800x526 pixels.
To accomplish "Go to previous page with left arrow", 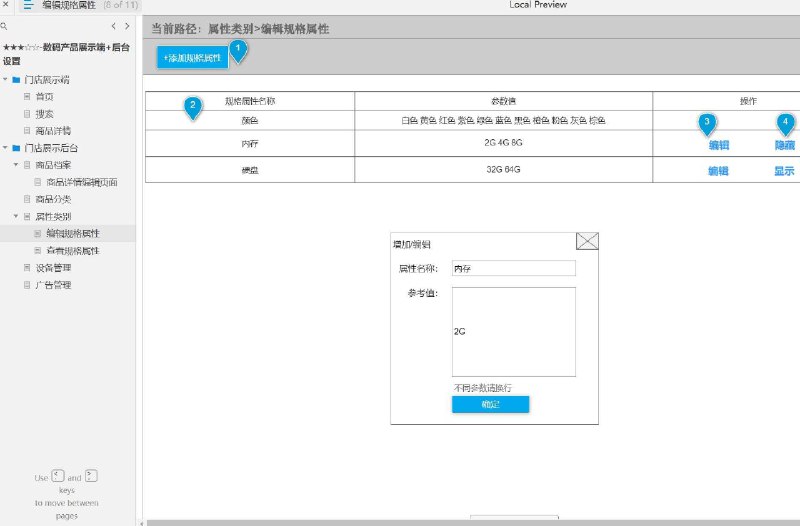I will point(113,26).
